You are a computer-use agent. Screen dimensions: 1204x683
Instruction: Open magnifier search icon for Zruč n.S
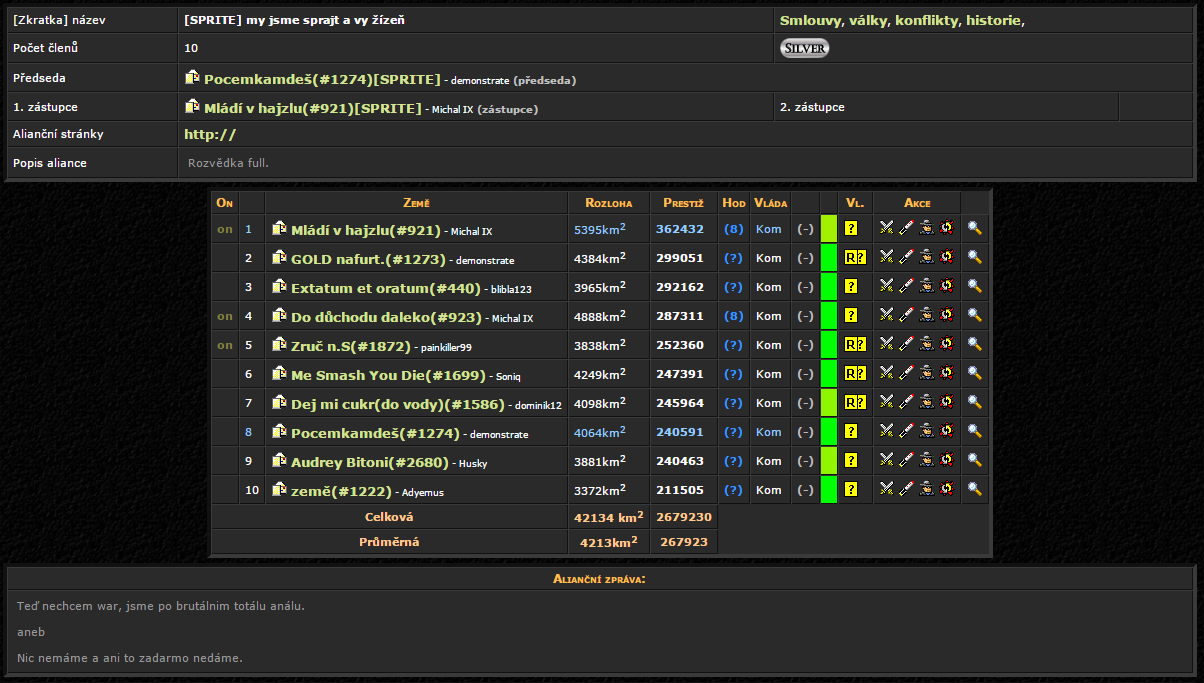975,344
